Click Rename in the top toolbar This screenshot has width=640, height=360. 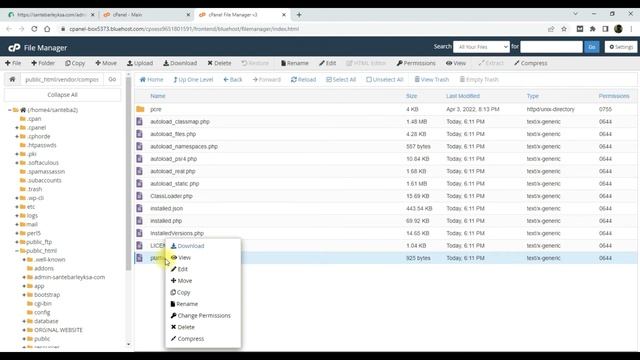(295, 63)
